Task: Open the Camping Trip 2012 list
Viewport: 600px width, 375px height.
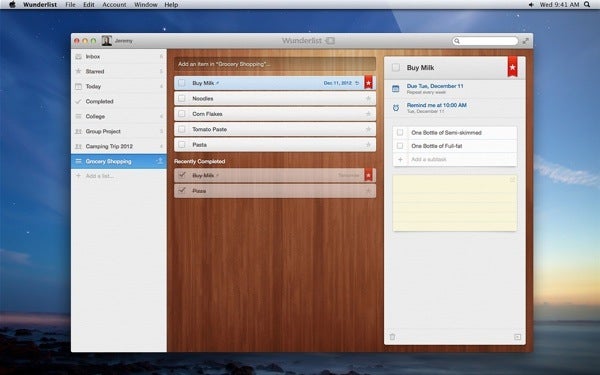Action: point(119,146)
